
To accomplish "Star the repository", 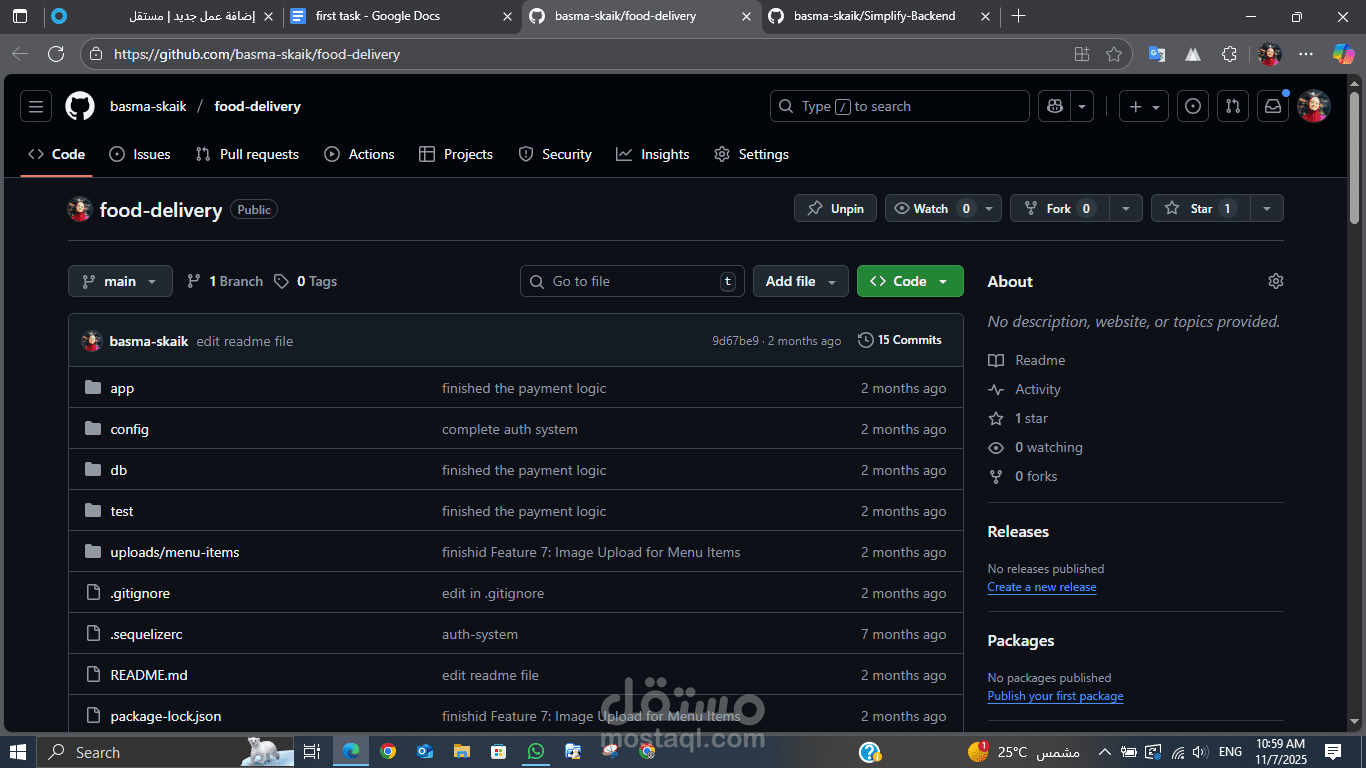I will click(x=1199, y=208).
